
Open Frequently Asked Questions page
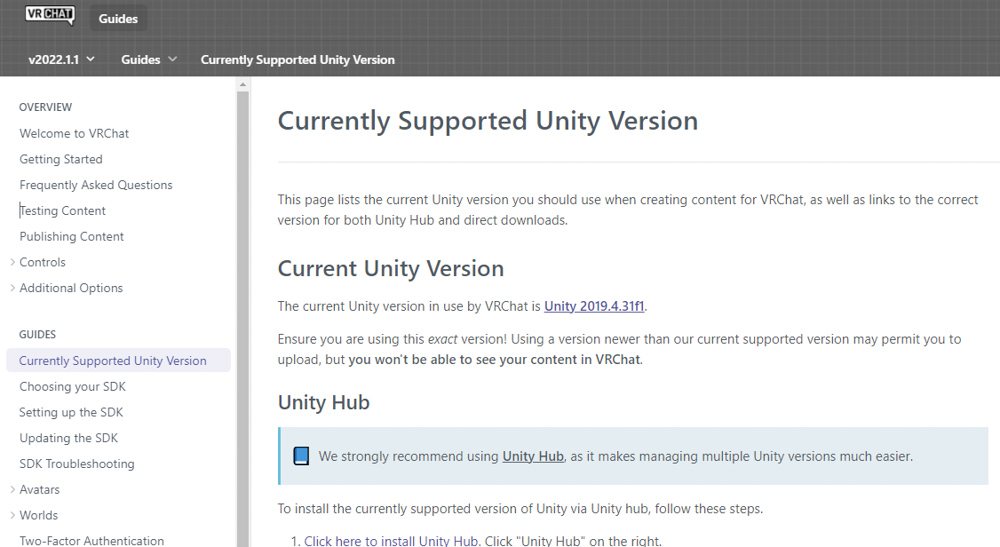point(96,185)
